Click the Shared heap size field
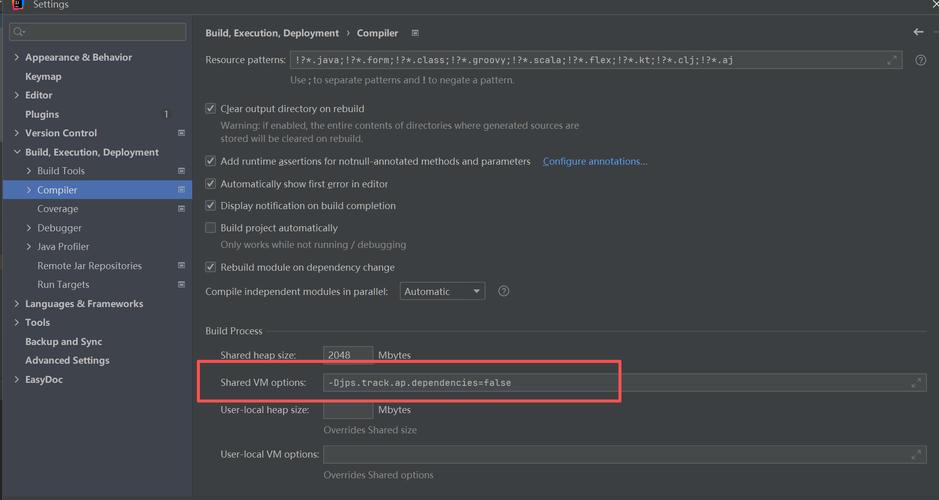939x500 pixels. click(x=347, y=355)
